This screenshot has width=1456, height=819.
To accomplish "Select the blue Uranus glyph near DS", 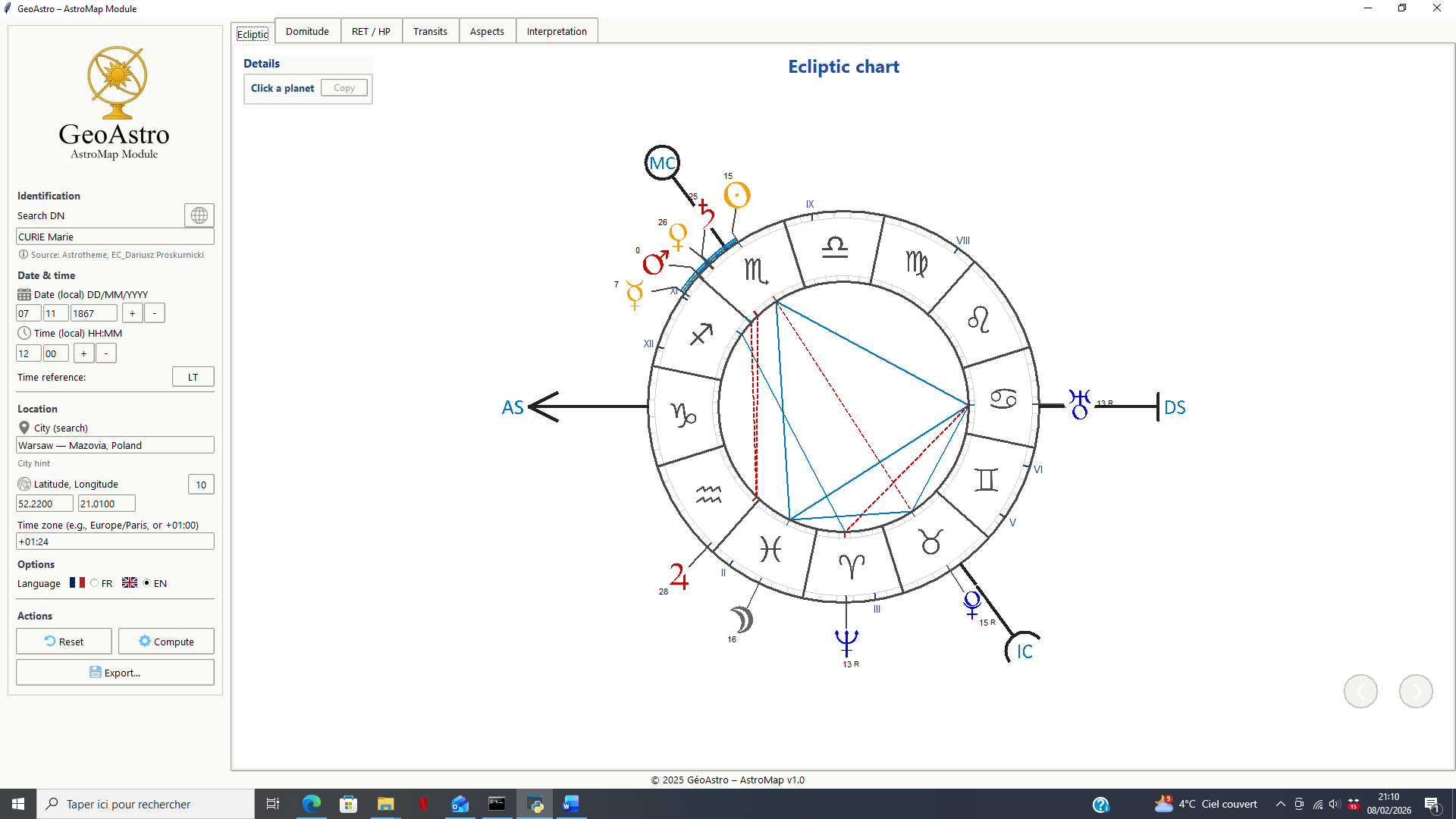I will (x=1079, y=404).
